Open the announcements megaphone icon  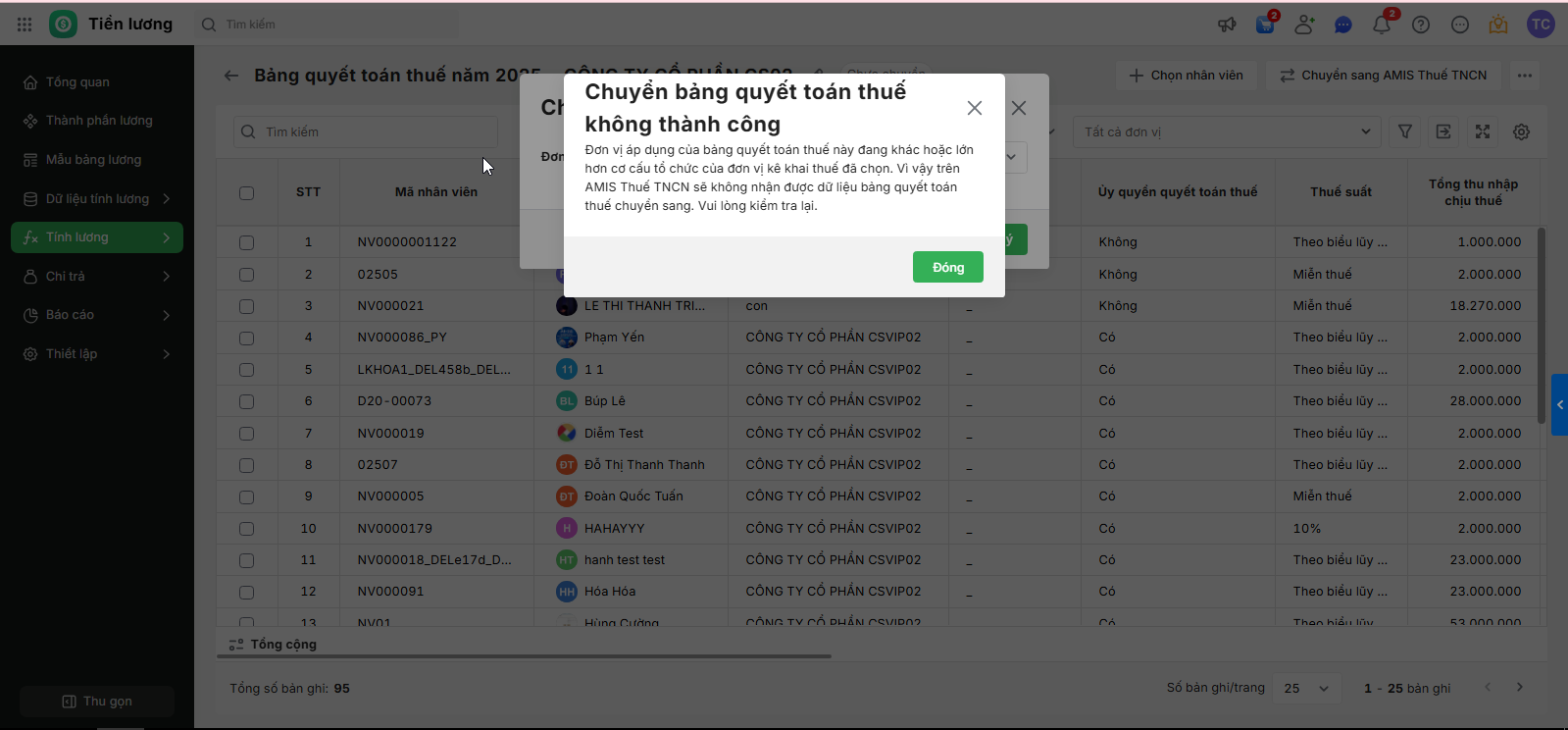(1227, 25)
